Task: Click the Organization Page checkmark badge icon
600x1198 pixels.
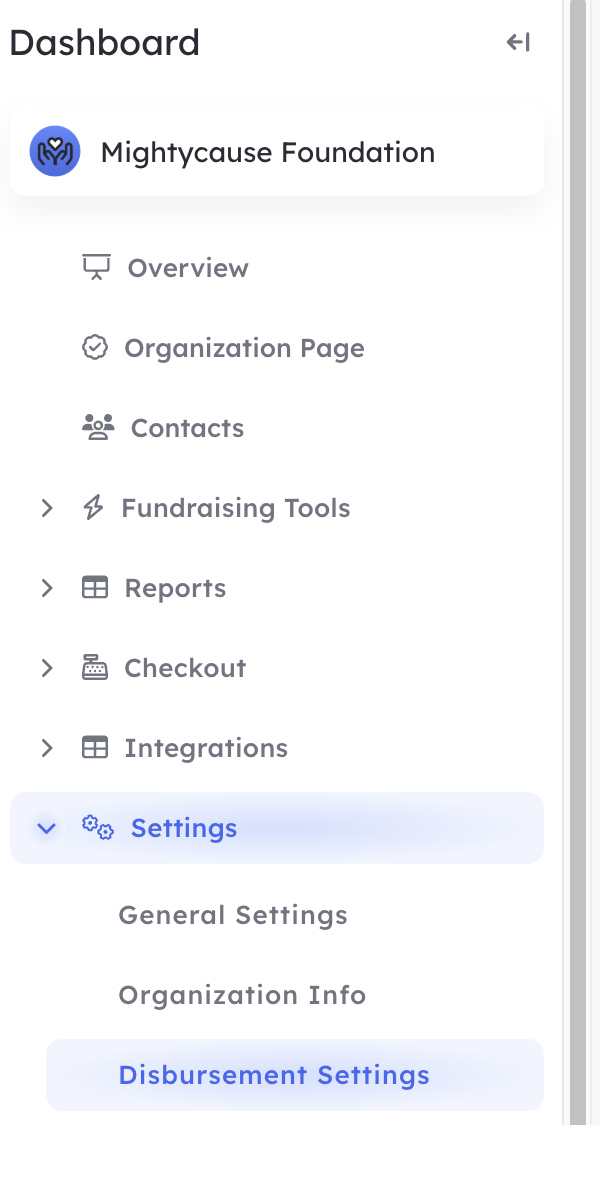Action: 95,348
